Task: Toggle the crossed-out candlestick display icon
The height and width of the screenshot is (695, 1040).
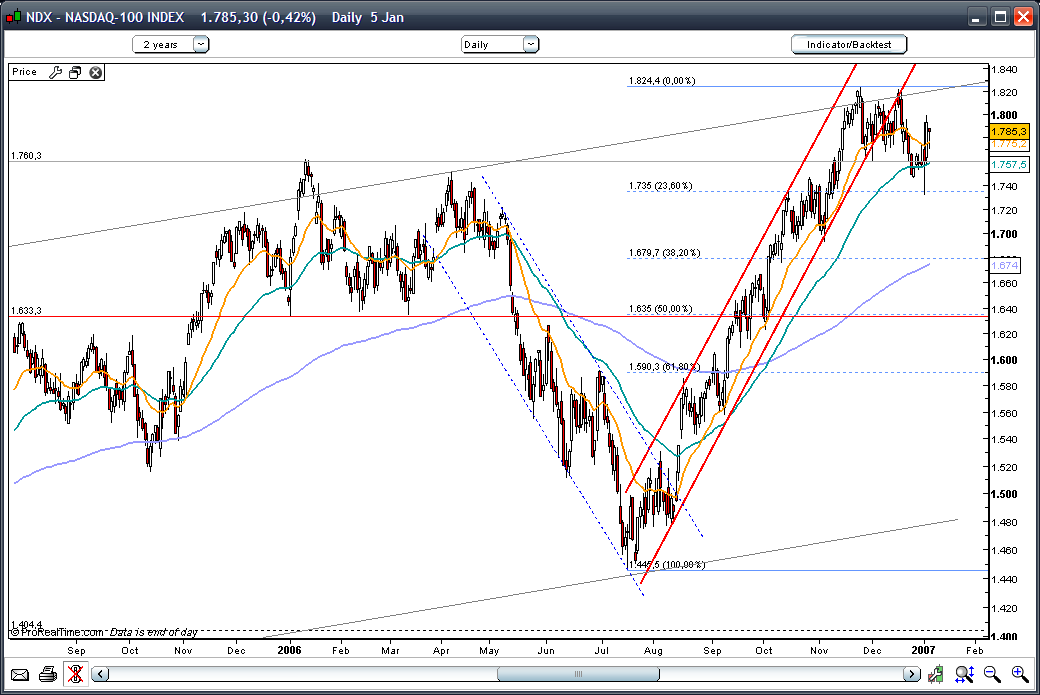Action: tap(76, 674)
